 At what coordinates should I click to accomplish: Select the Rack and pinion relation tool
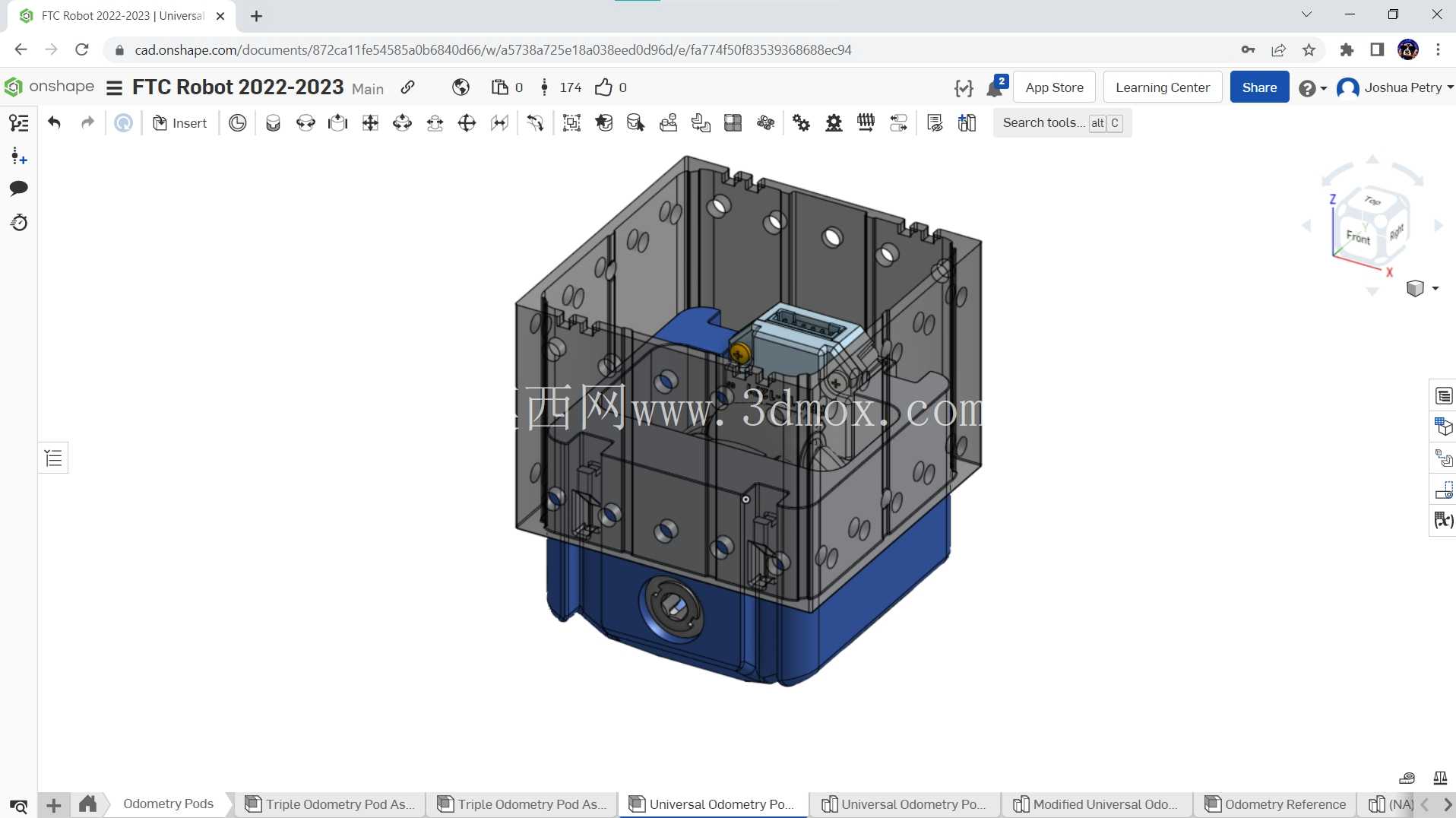834,123
